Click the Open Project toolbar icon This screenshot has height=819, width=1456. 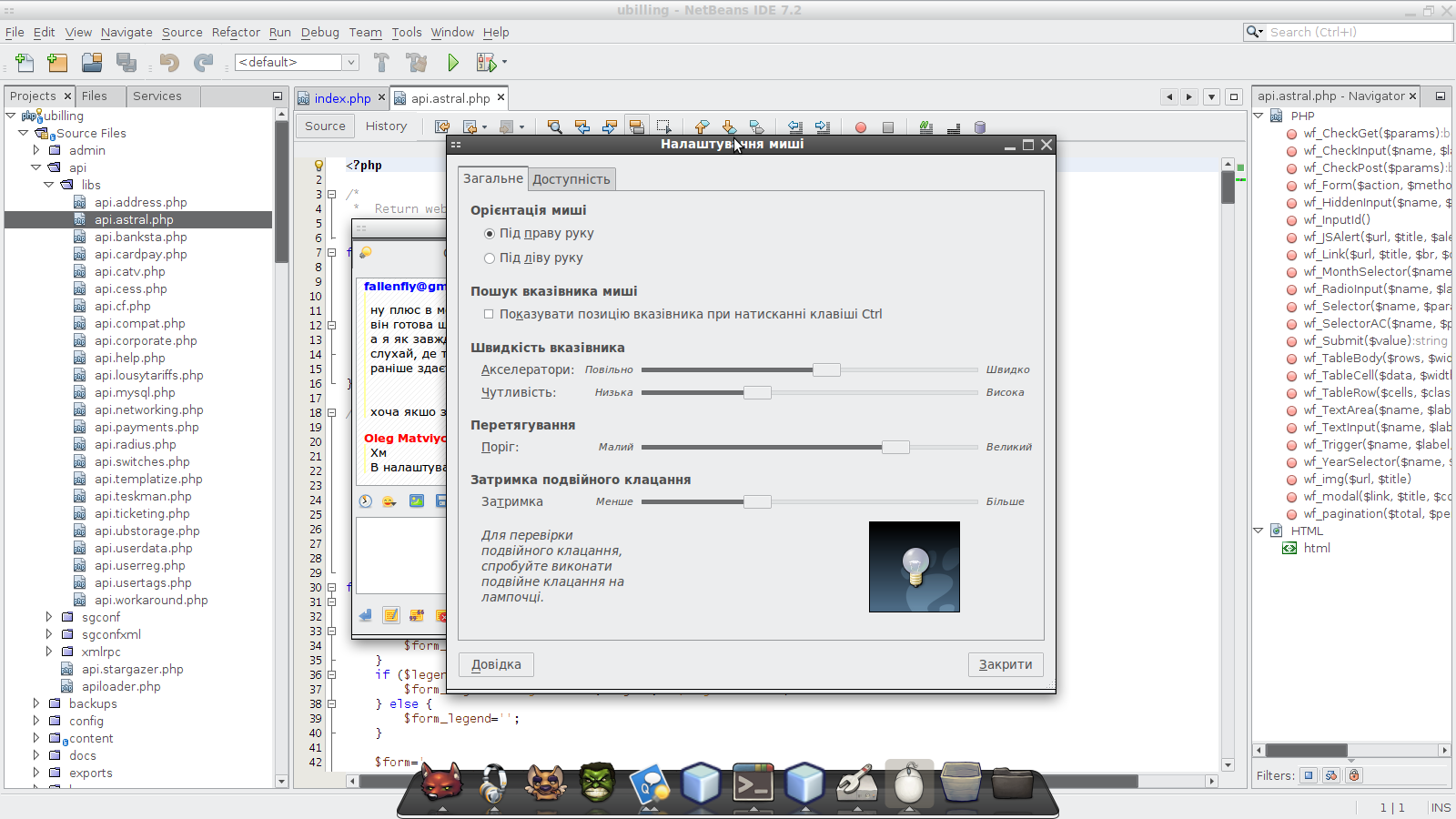(x=92, y=63)
